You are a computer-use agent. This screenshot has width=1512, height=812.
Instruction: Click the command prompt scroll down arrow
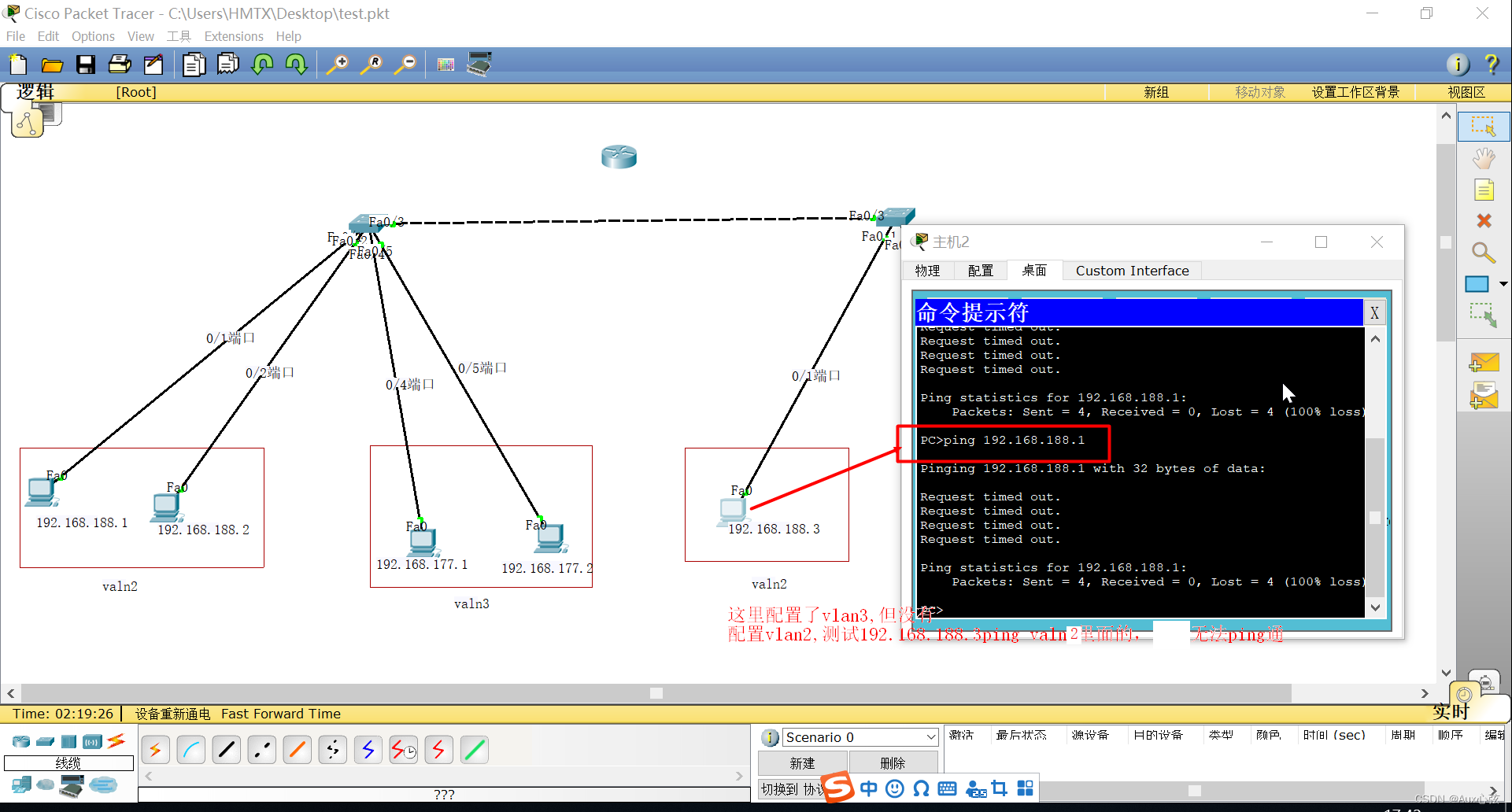point(1375,607)
